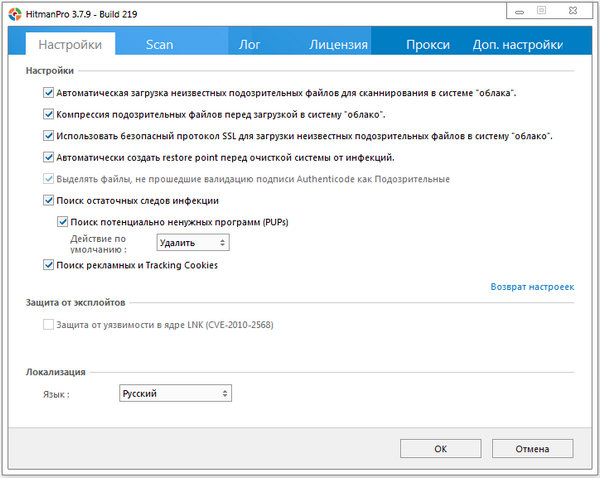Disable automatic restore point creation checkbox

coord(48,157)
